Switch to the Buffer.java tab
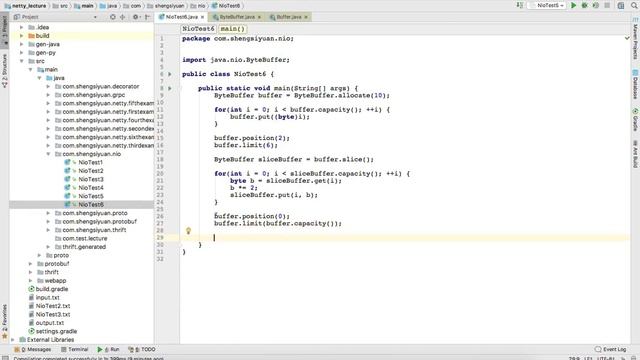The width and height of the screenshot is (640, 360). pos(288,17)
